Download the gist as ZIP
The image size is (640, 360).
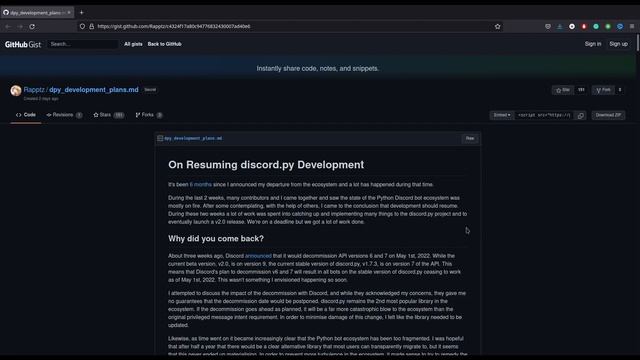tap(608, 115)
